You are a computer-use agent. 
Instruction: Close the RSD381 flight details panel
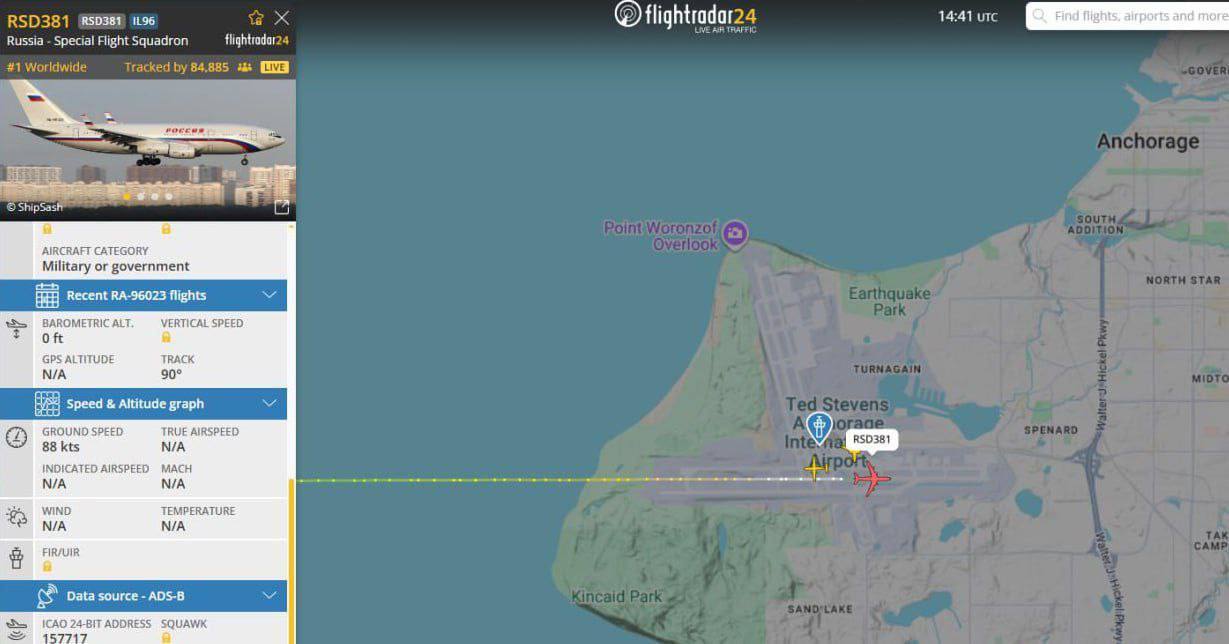tap(282, 17)
